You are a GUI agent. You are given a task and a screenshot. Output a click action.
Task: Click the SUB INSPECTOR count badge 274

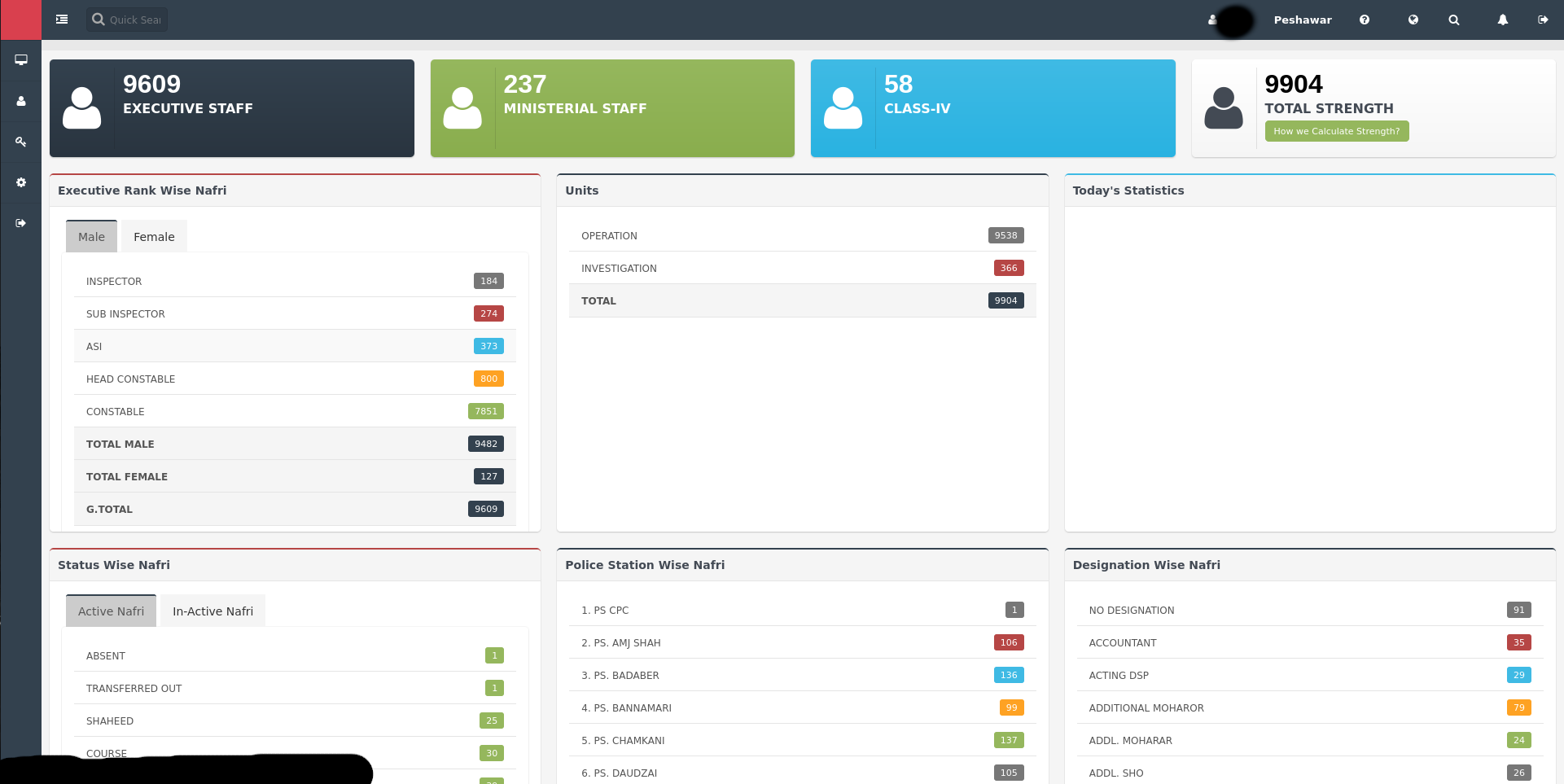tap(488, 313)
